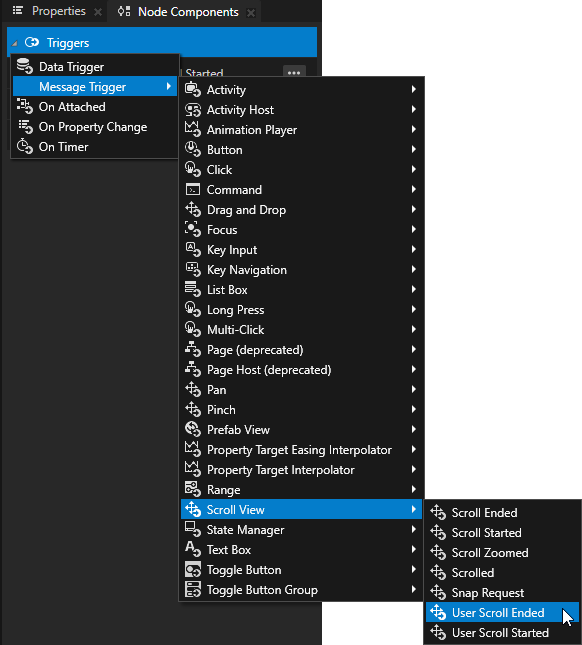Viewport: 582px width, 645px height.
Task: Choose Data Trigger from the menu
Action: pyautogui.click(x=95, y=66)
